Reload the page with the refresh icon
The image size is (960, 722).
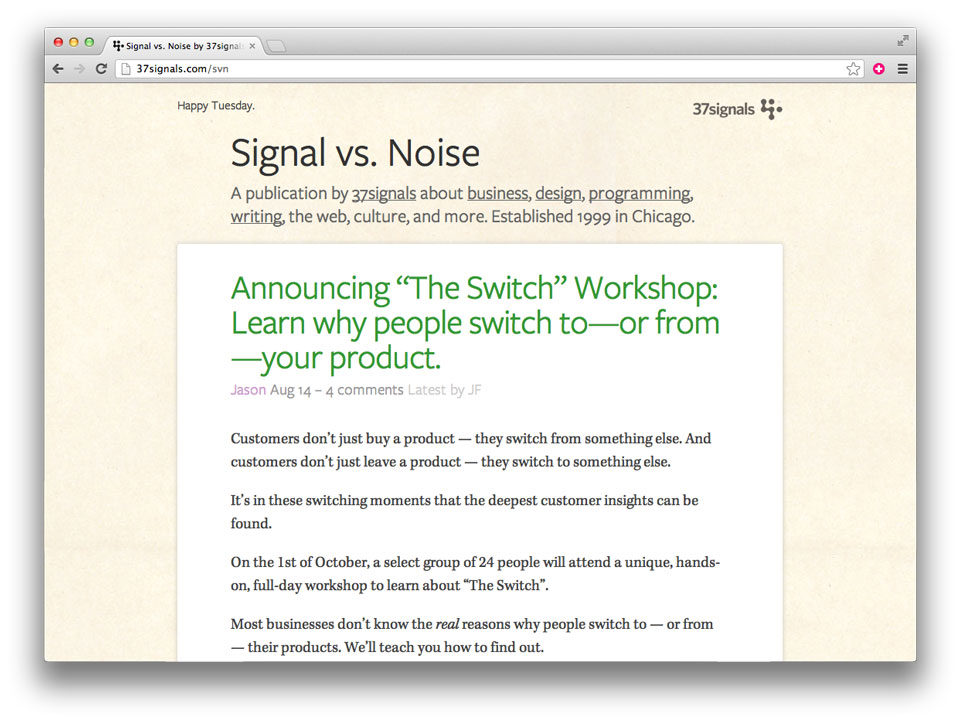102,69
